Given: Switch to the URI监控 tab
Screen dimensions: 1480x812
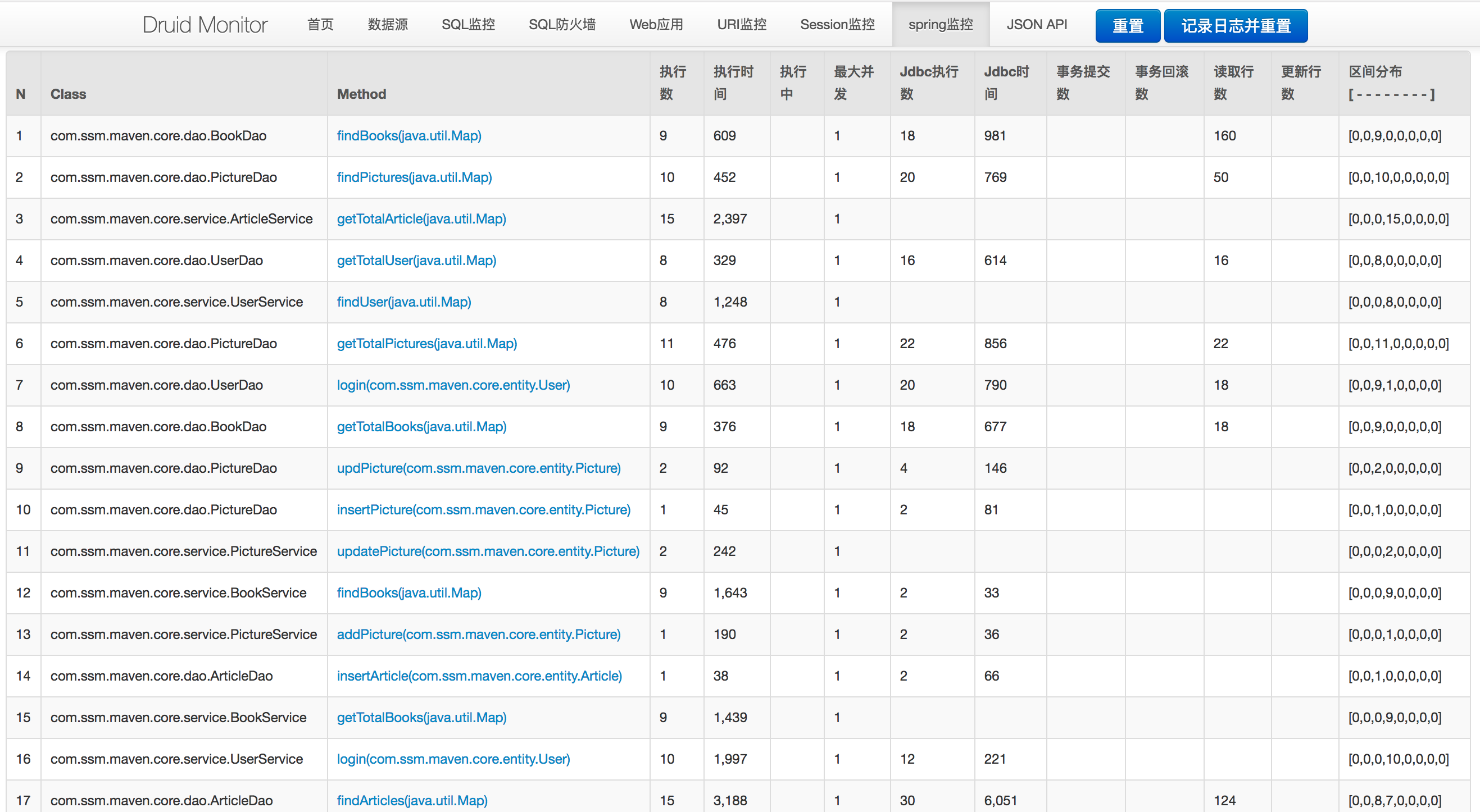Looking at the screenshot, I should click(741, 24).
